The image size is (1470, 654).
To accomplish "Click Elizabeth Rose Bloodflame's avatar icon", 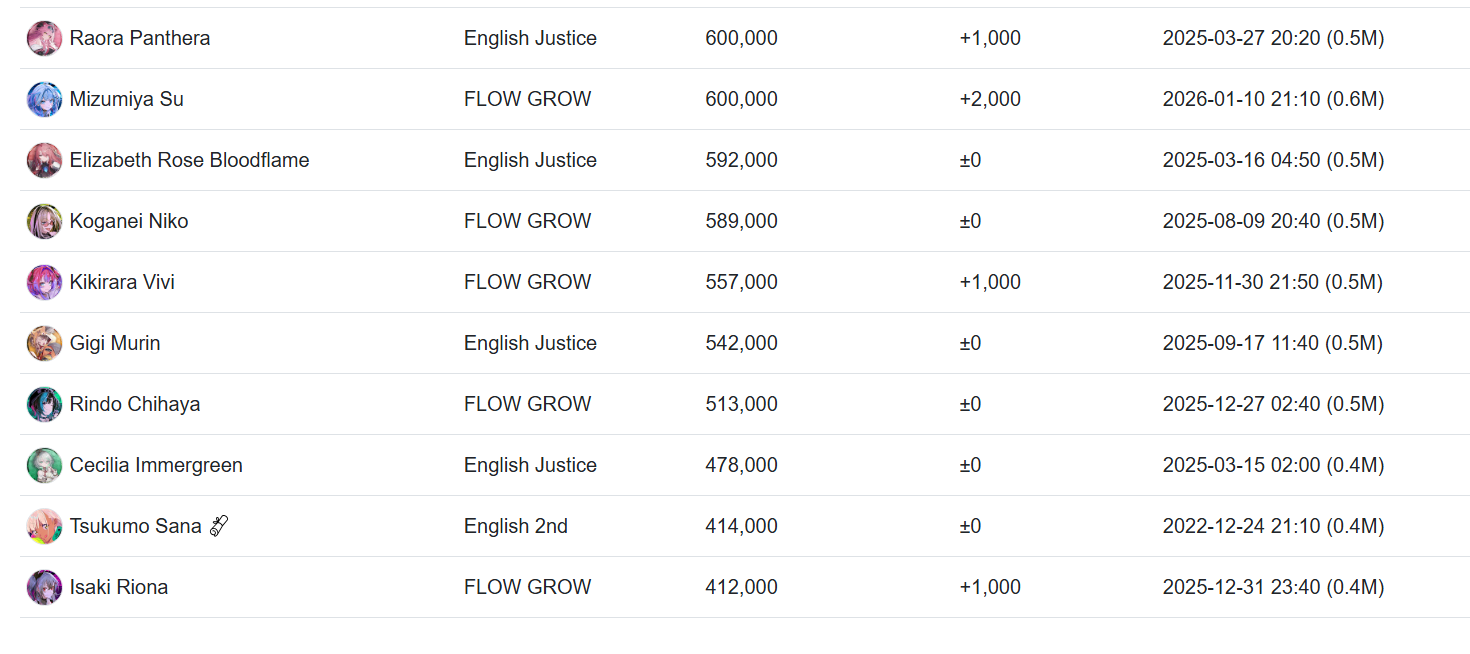I will [44, 161].
